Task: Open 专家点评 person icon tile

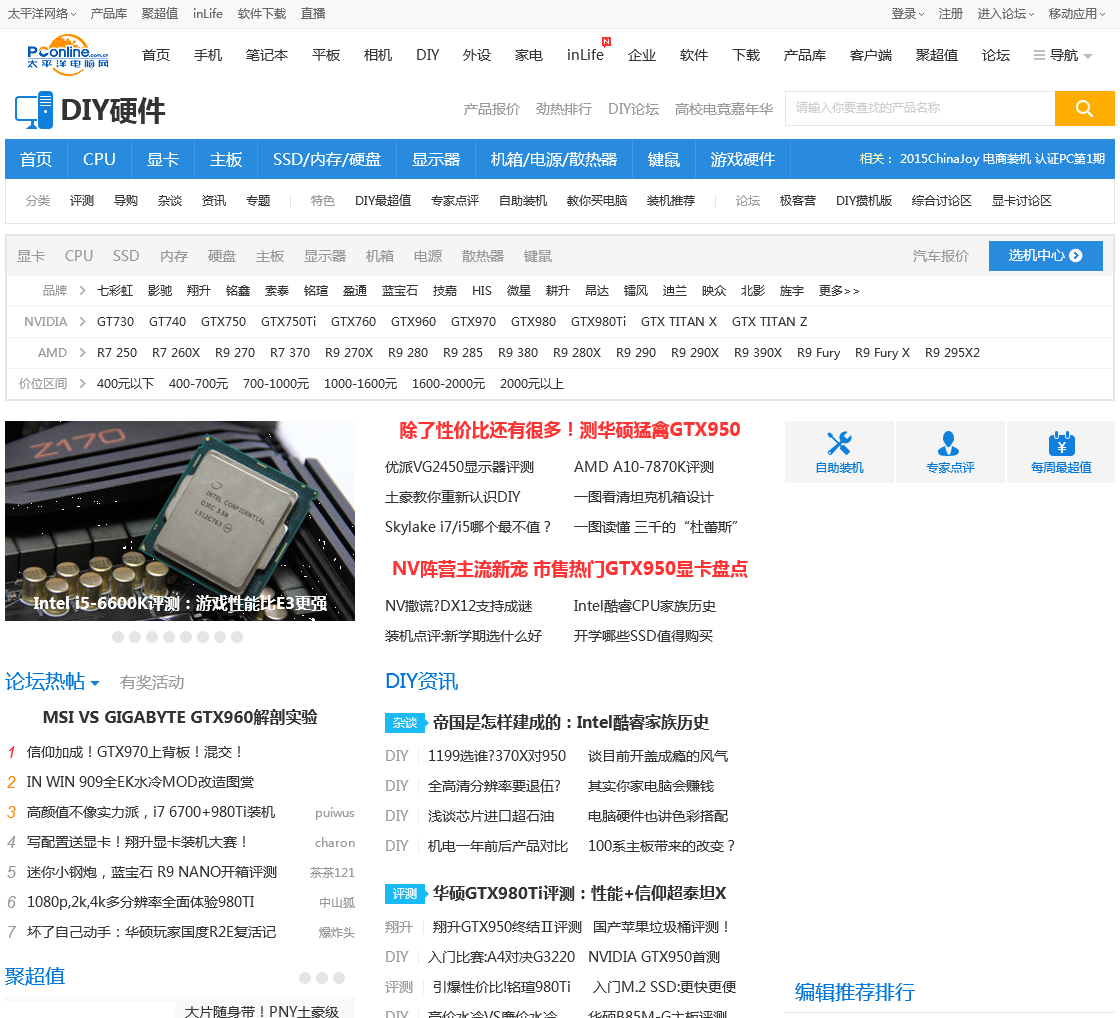Action: [949, 452]
